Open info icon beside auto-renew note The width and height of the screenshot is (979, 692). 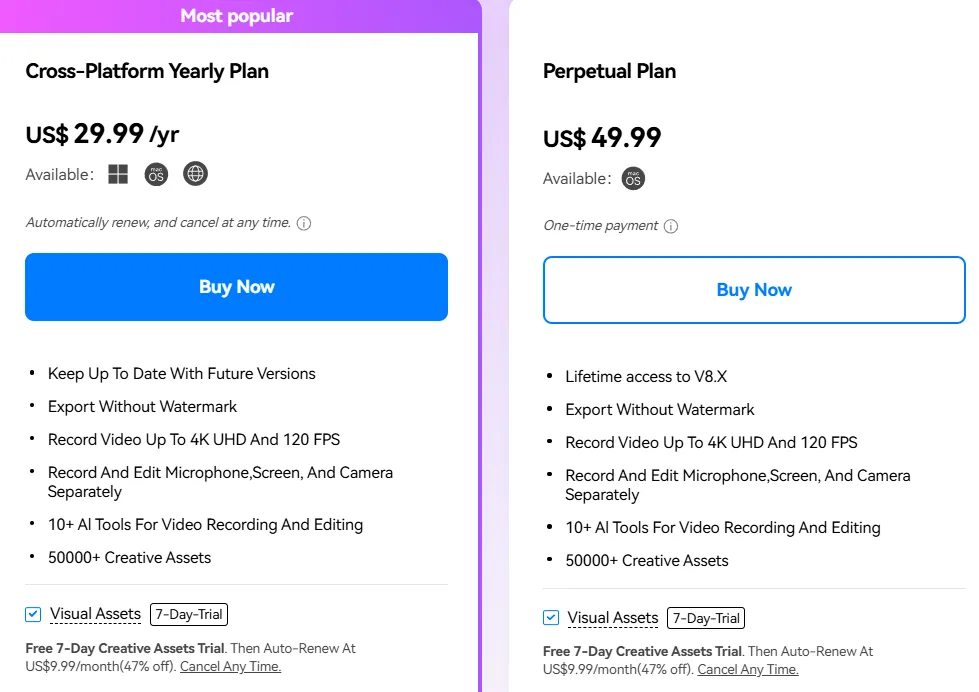304,223
